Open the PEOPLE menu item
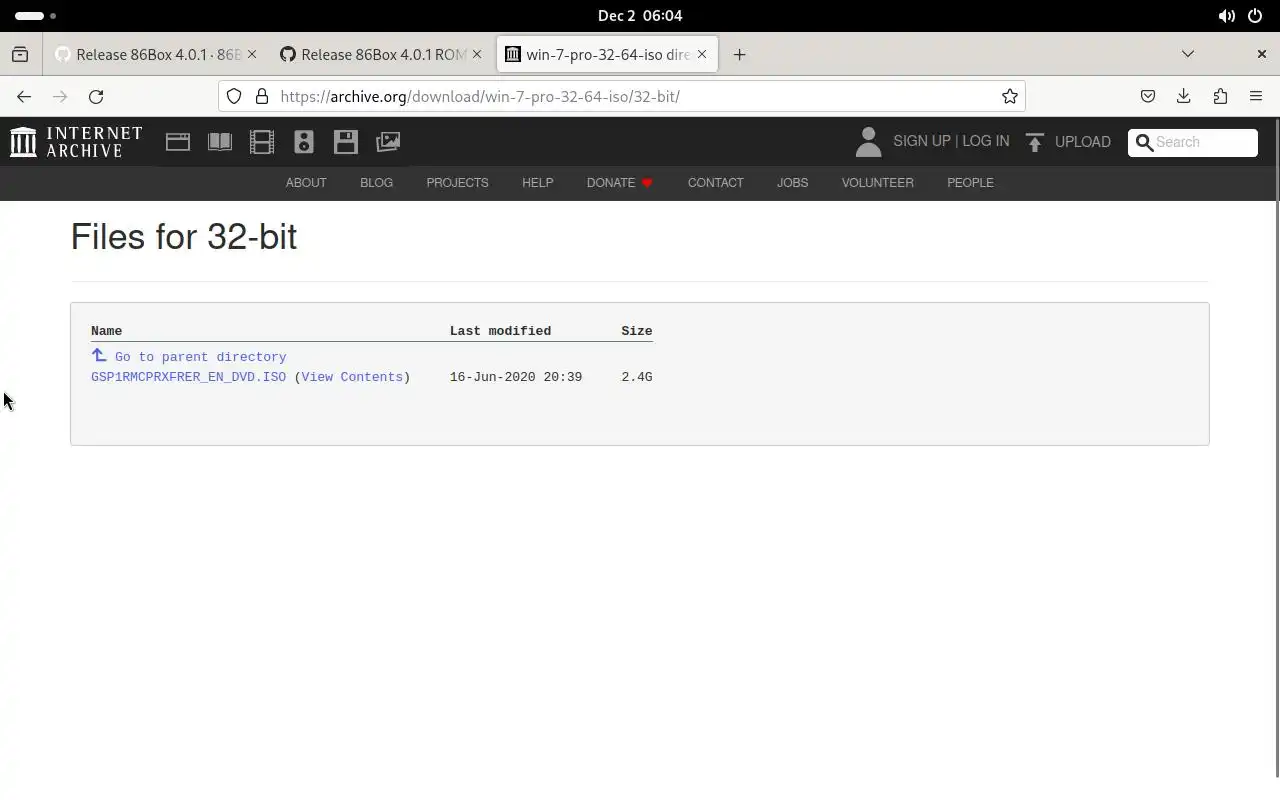Screen dimensions: 1280x800 tap(970, 183)
